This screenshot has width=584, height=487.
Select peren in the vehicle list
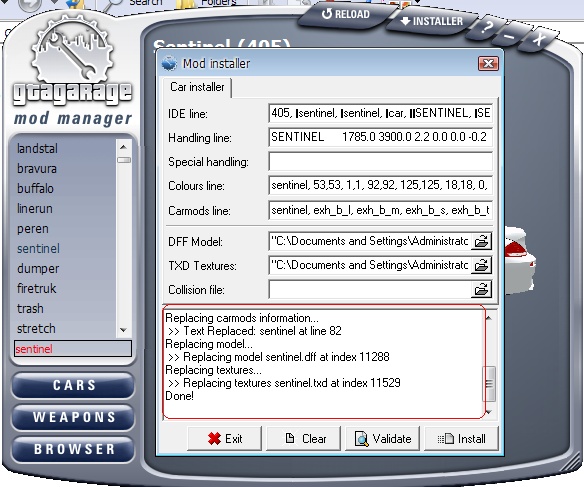33,229
